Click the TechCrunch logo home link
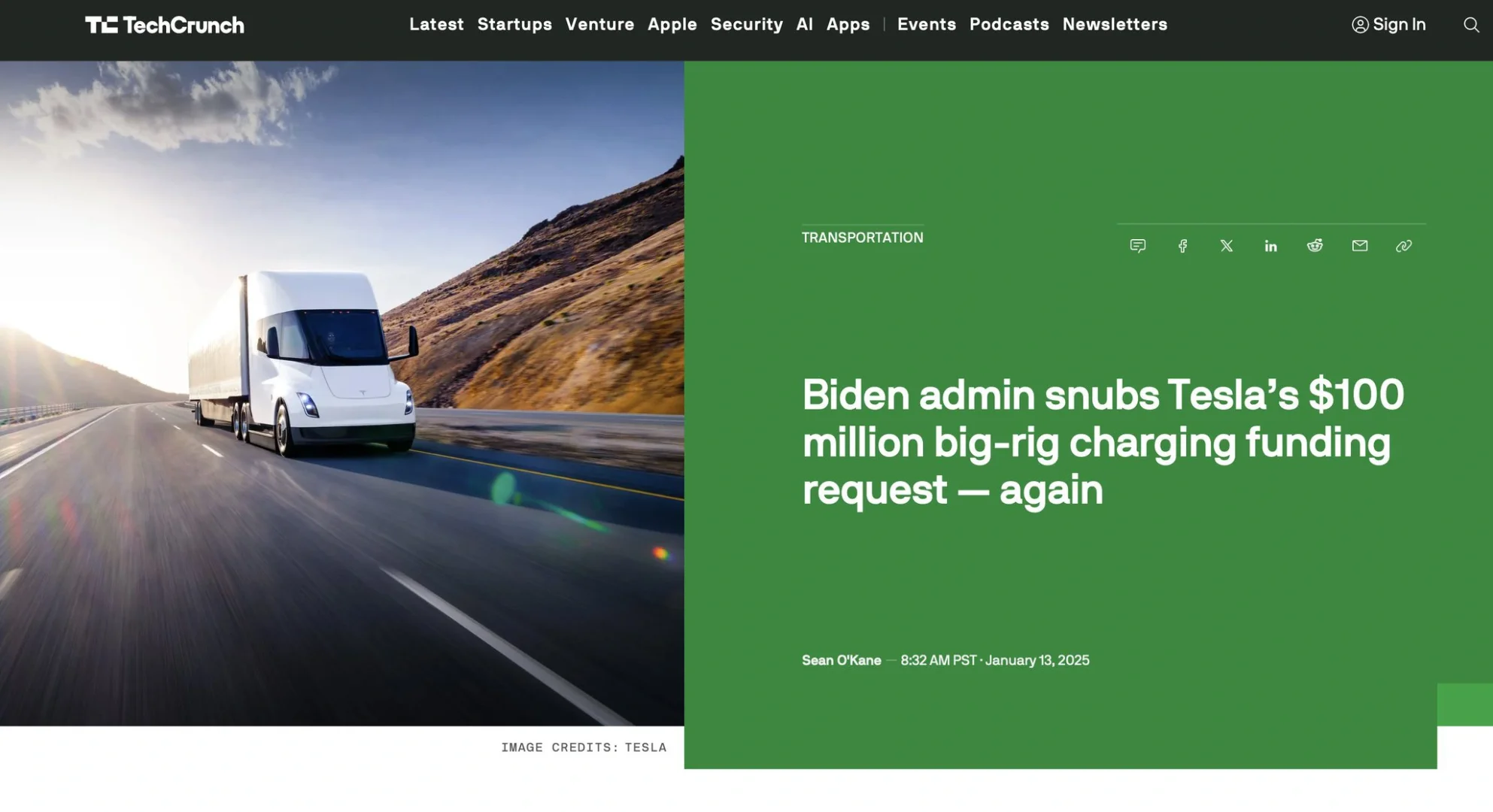 coord(165,24)
